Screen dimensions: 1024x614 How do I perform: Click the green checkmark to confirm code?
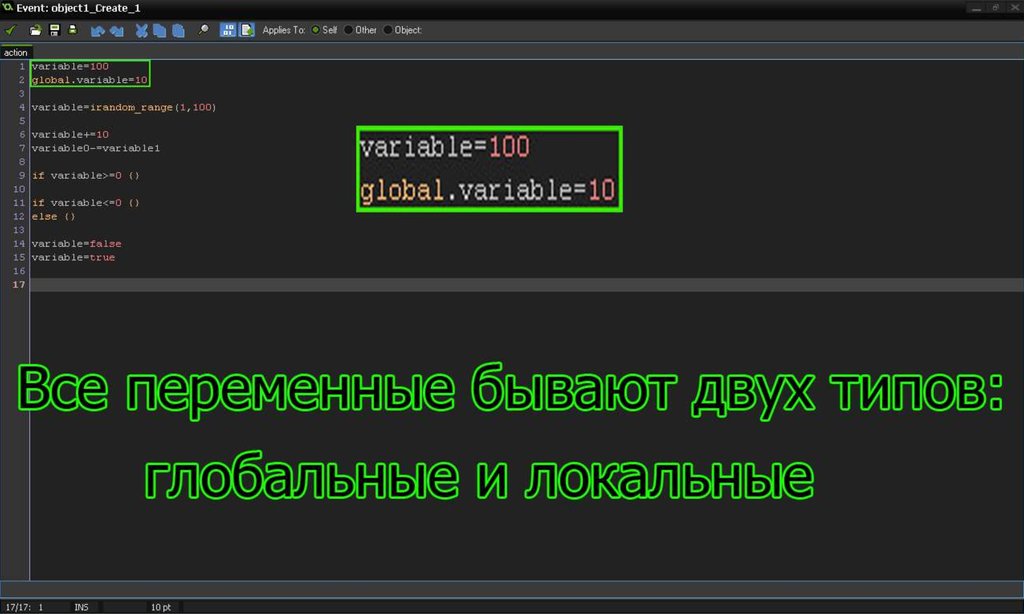11,30
